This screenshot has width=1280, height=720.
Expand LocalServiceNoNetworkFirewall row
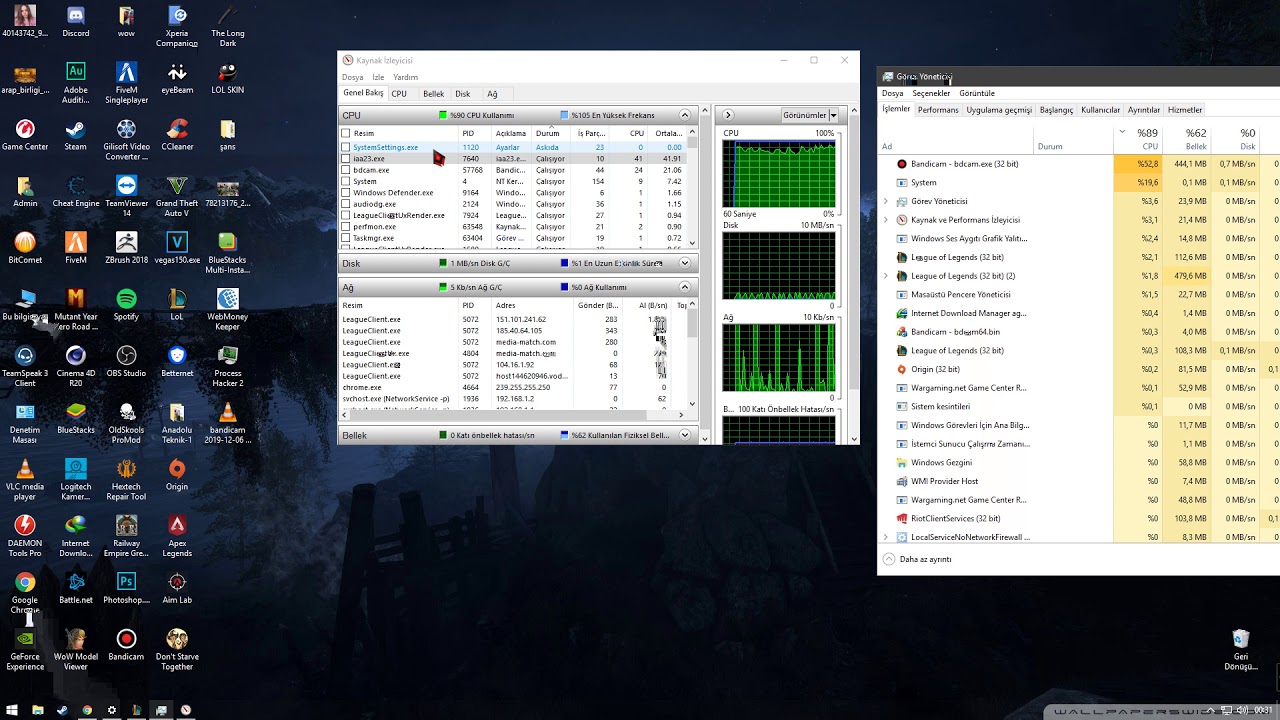coord(886,537)
